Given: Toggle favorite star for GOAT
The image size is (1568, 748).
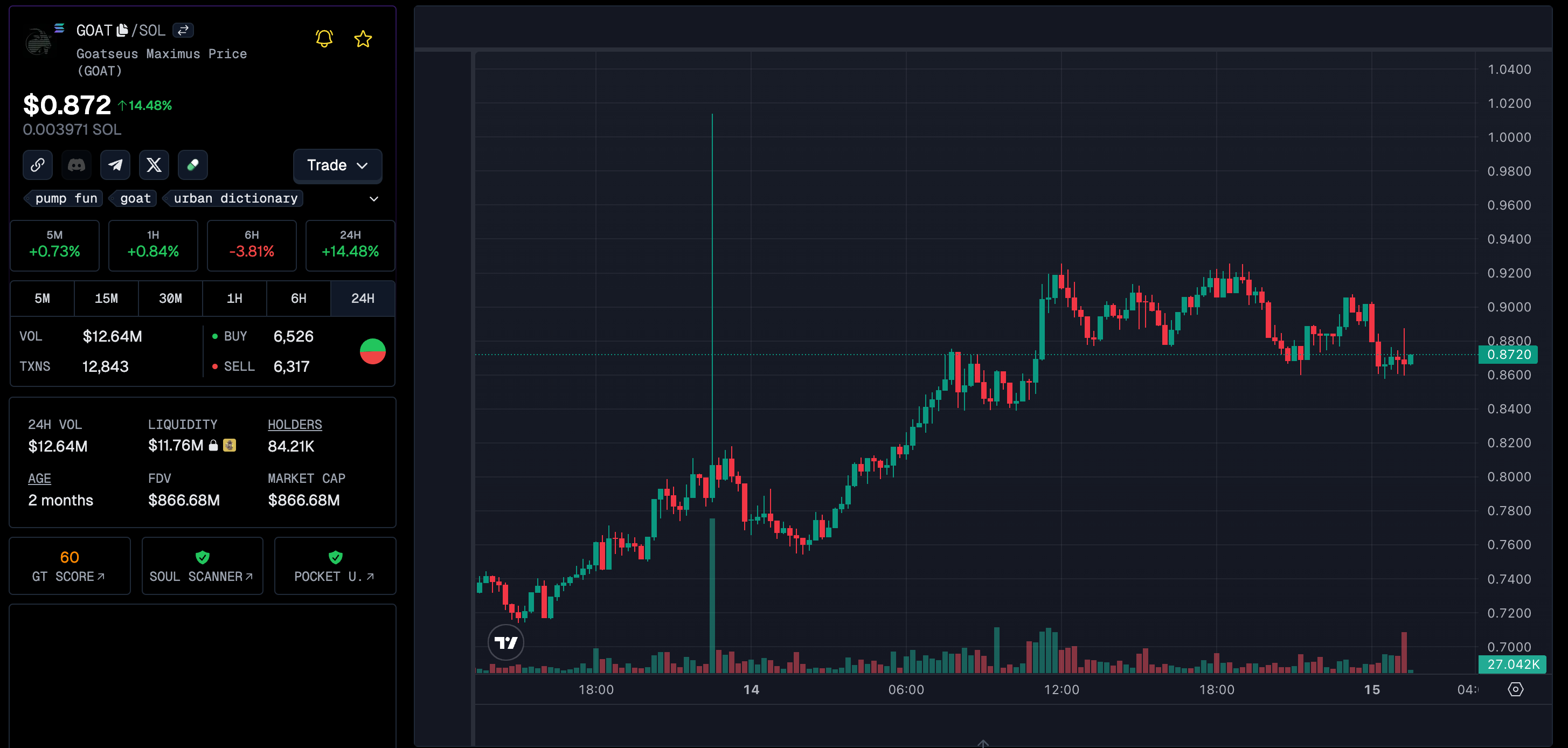Looking at the screenshot, I should (363, 39).
